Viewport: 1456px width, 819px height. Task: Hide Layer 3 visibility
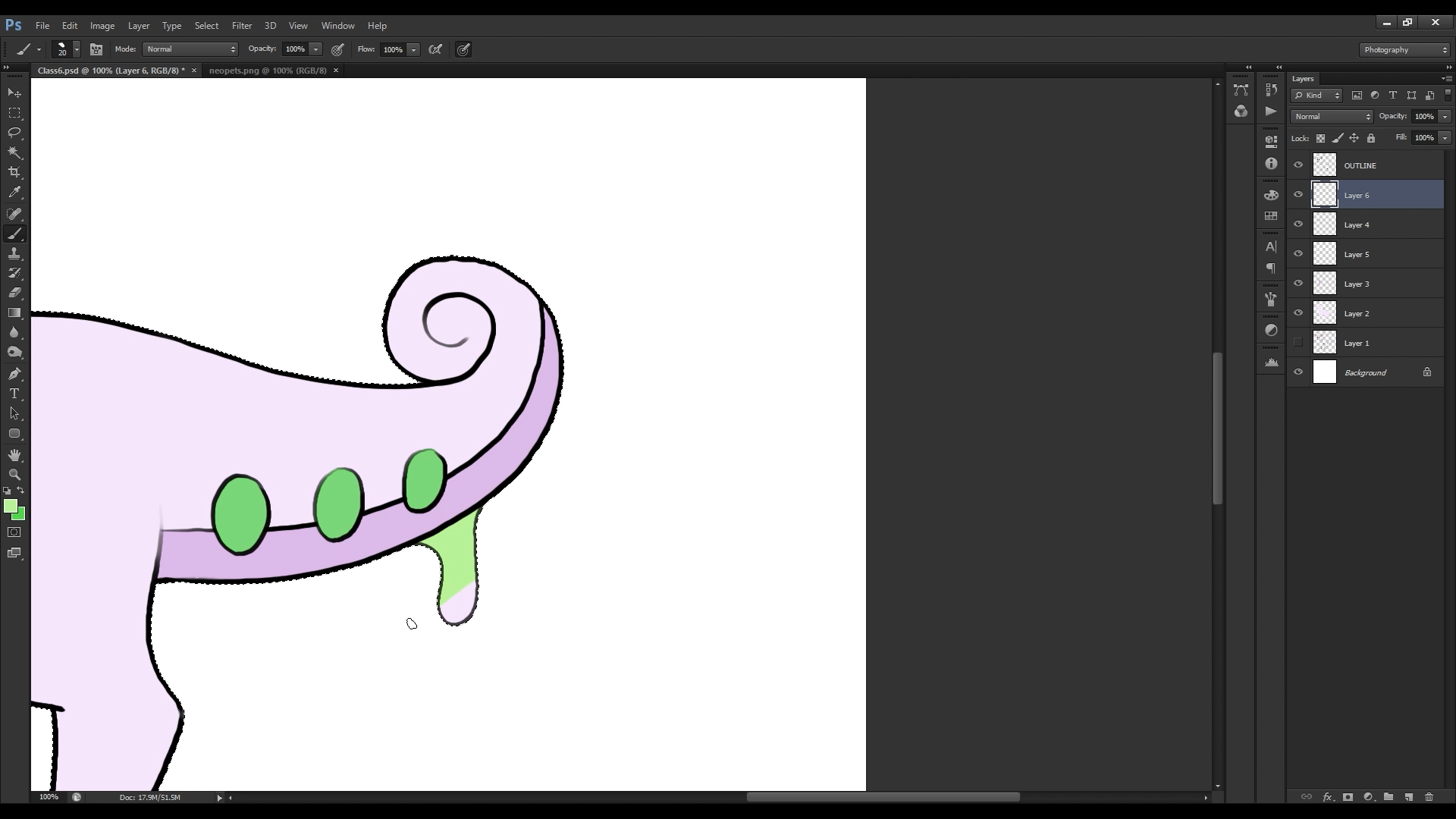[1298, 284]
